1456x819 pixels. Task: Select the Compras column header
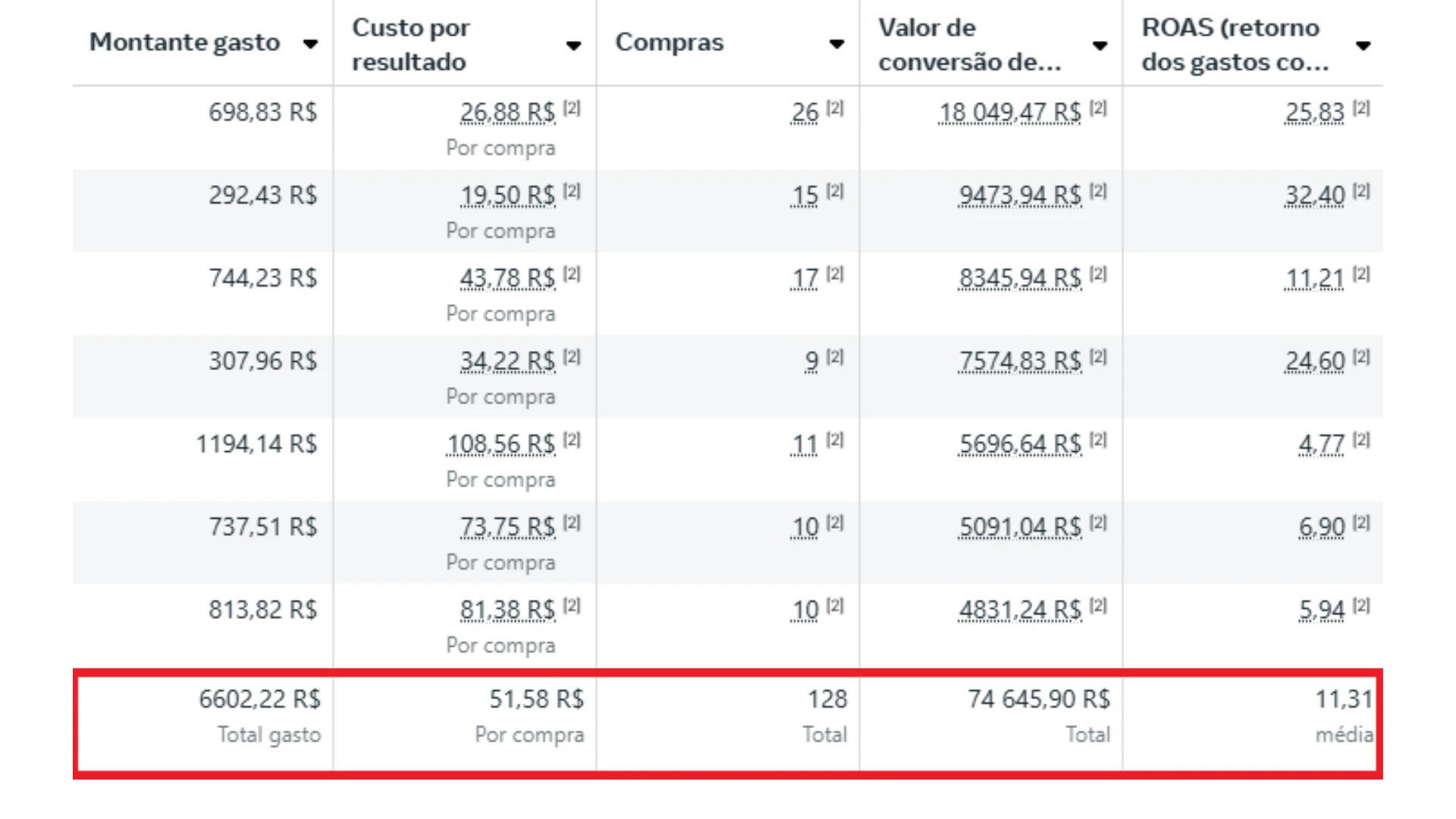click(670, 43)
